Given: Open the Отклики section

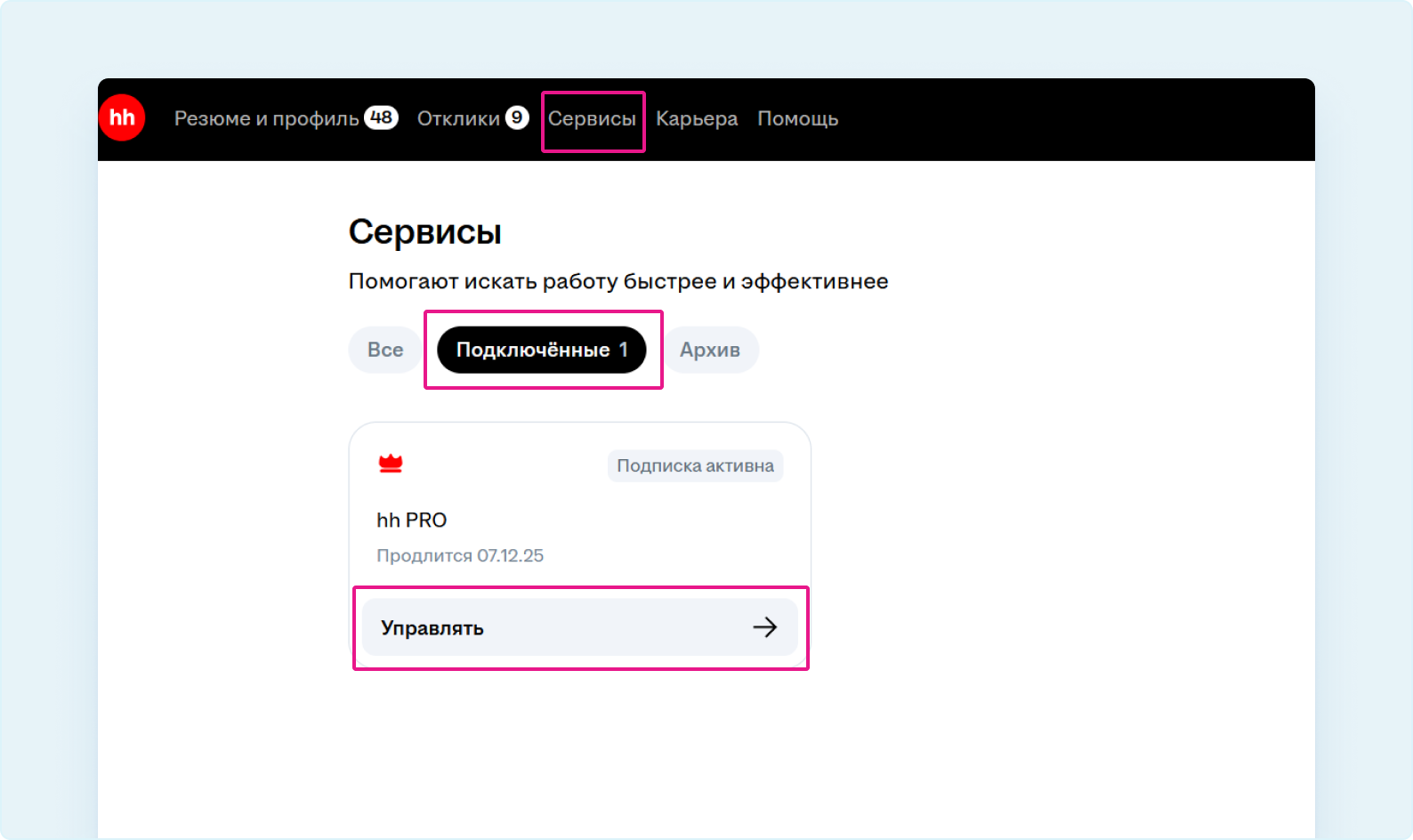Looking at the screenshot, I should tap(458, 119).
